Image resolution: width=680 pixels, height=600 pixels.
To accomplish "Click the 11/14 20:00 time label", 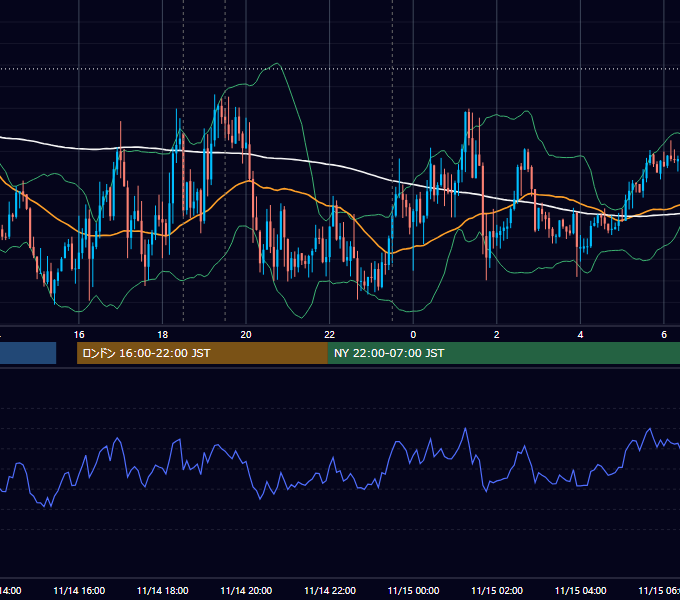I will coord(246,590).
